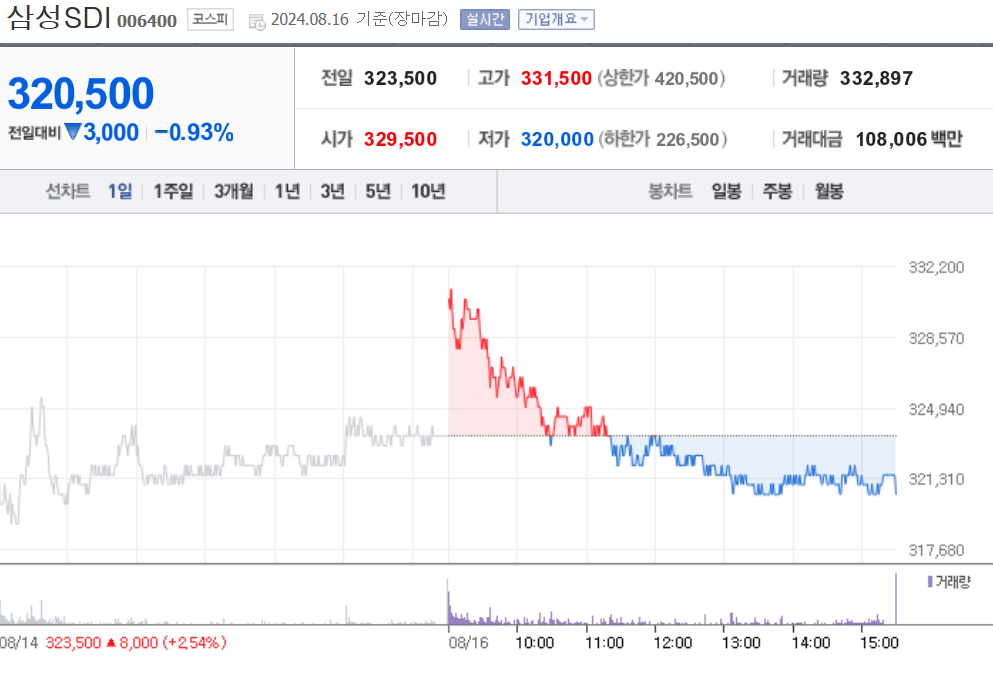Click the 거래량 volume legend marker
This screenshot has width=993, height=678.
930,581
